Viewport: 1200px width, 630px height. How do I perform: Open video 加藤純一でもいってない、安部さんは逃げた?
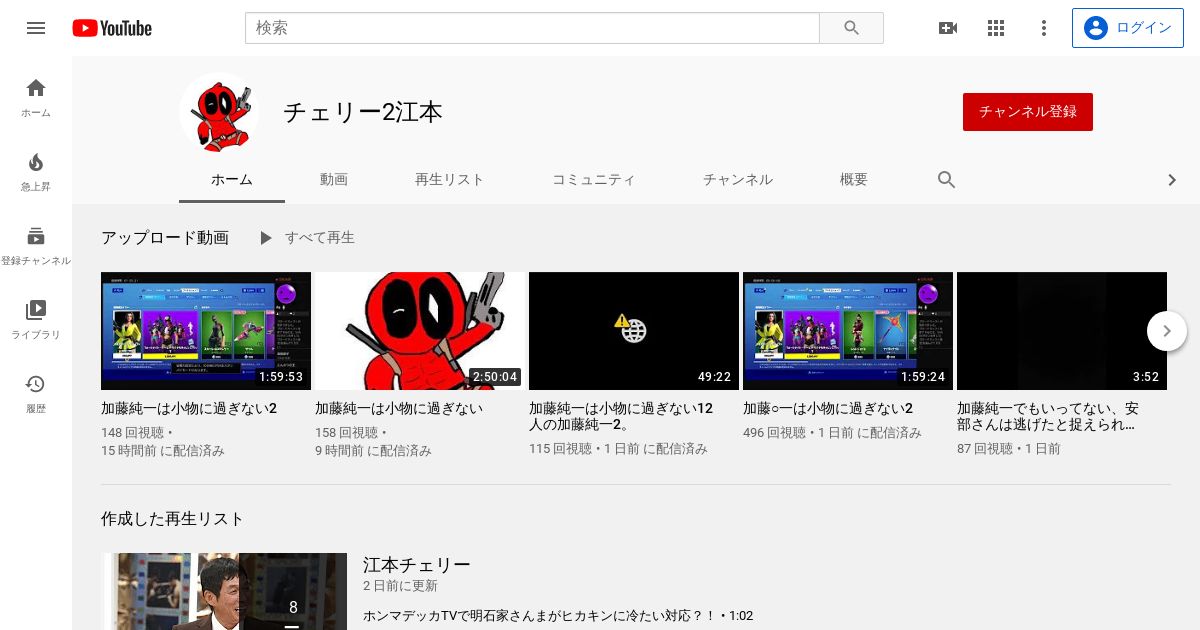[1048, 417]
